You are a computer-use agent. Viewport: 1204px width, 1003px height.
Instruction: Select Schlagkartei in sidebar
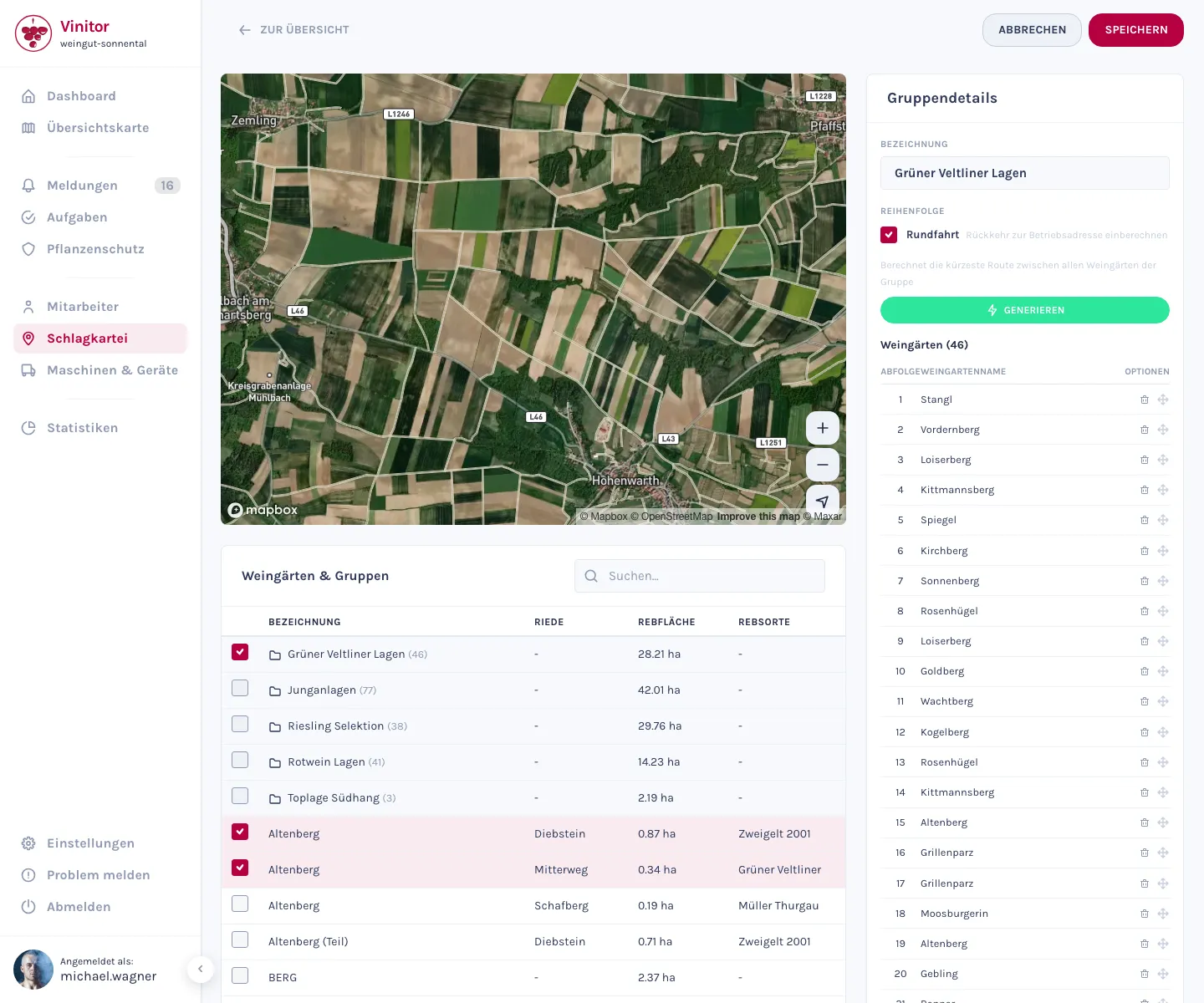tap(100, 339)
